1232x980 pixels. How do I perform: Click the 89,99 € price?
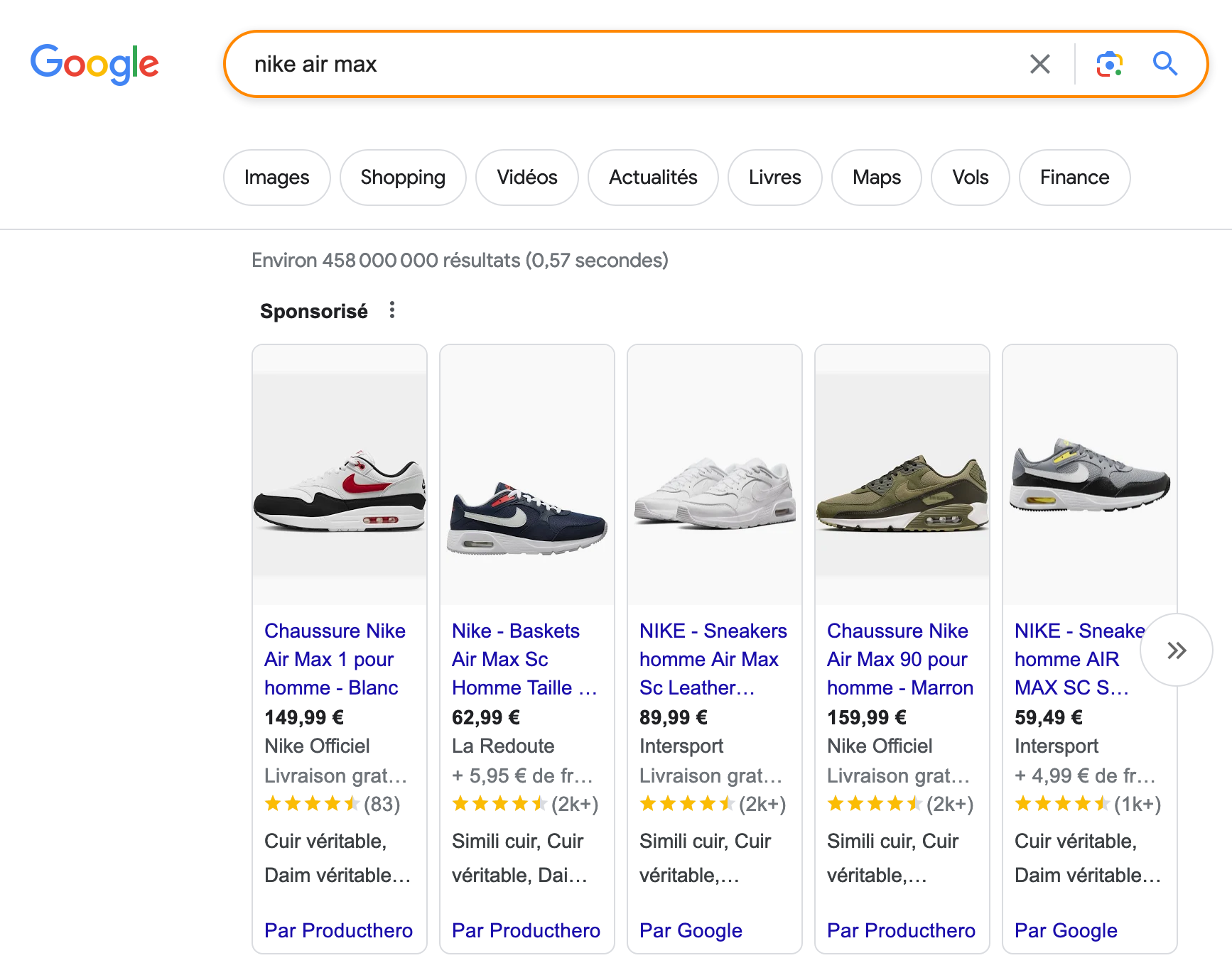674,717
